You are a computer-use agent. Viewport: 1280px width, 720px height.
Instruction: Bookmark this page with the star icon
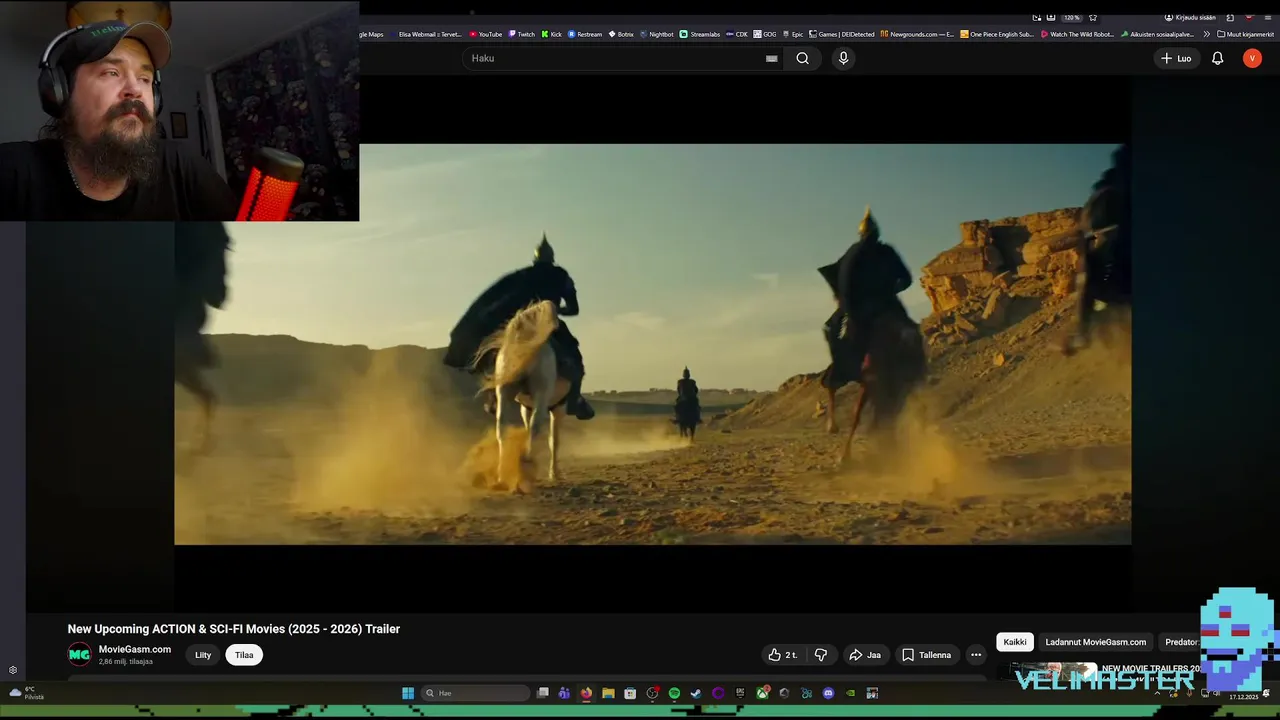1093,17
